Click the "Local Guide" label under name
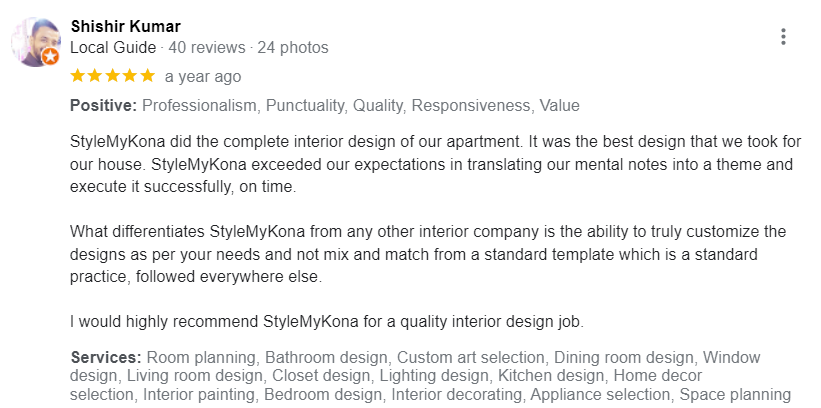 (113, 47)
